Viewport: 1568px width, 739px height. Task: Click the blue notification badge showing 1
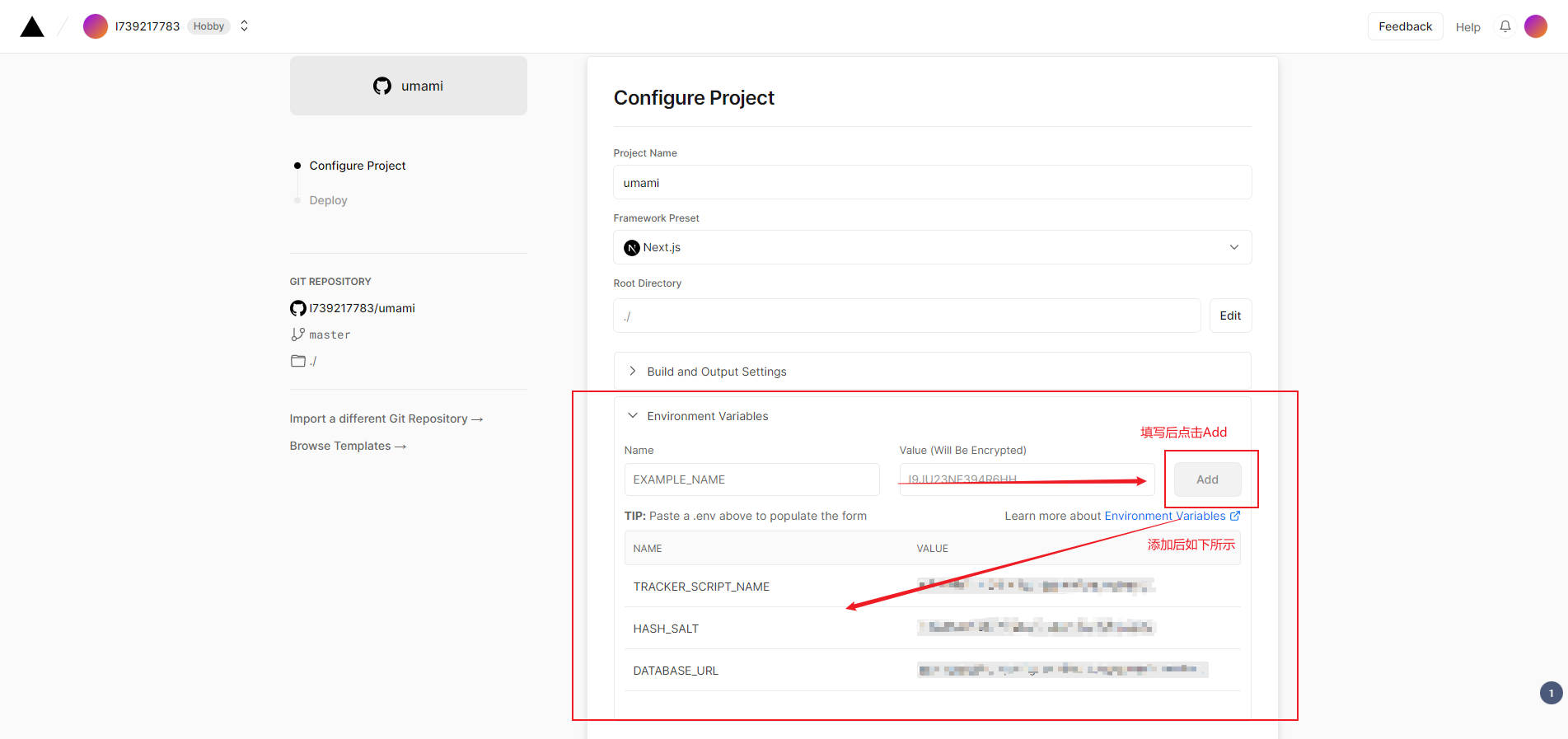tap(1552, 693)
